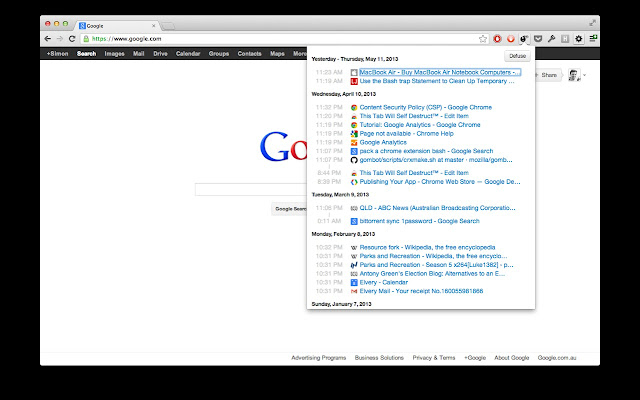Open Antony Green's Election Blog link
The height and width of the screenshot is (400, 640).
point(432,273)
